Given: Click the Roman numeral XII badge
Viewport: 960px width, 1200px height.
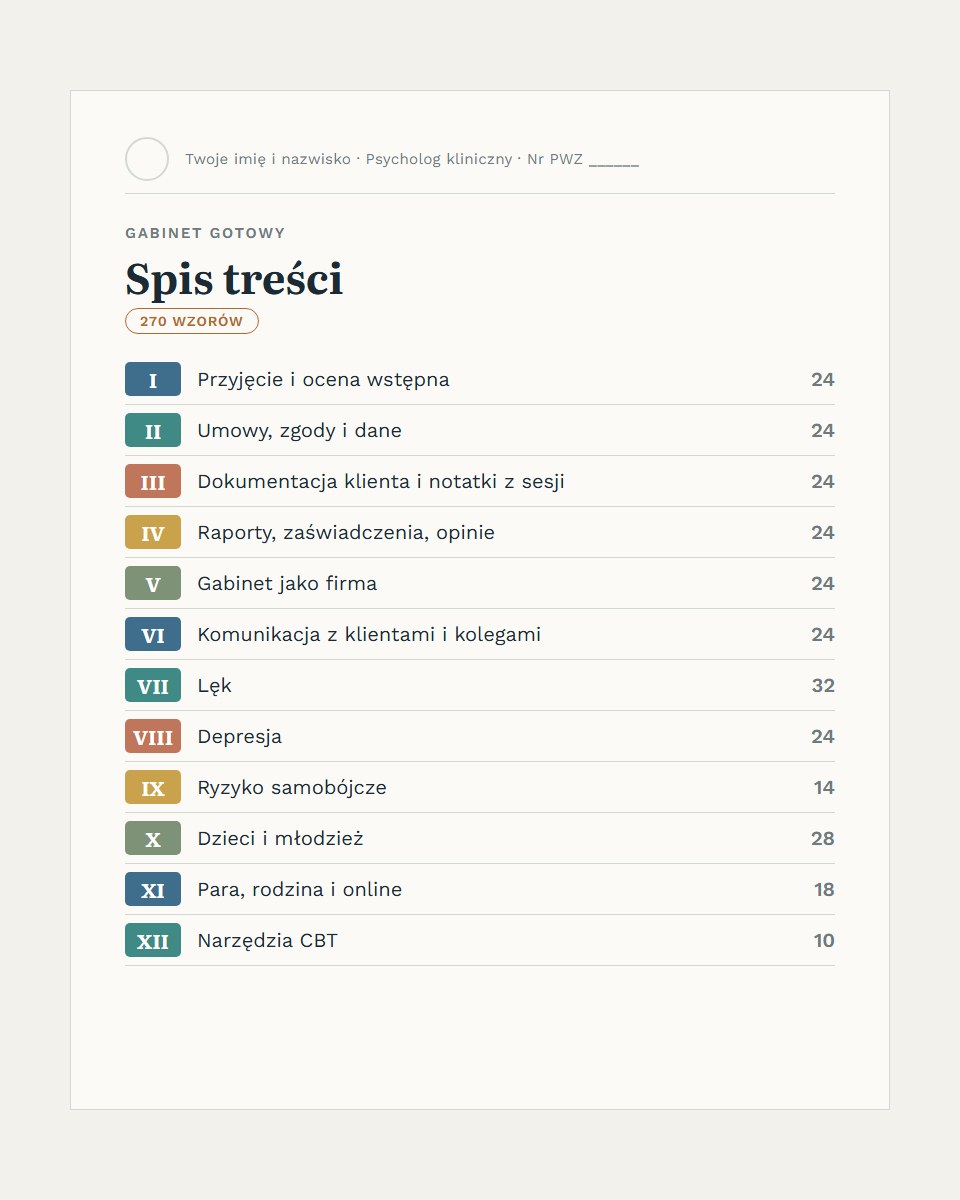Looking at the screenshot, I should click(153, 940).
